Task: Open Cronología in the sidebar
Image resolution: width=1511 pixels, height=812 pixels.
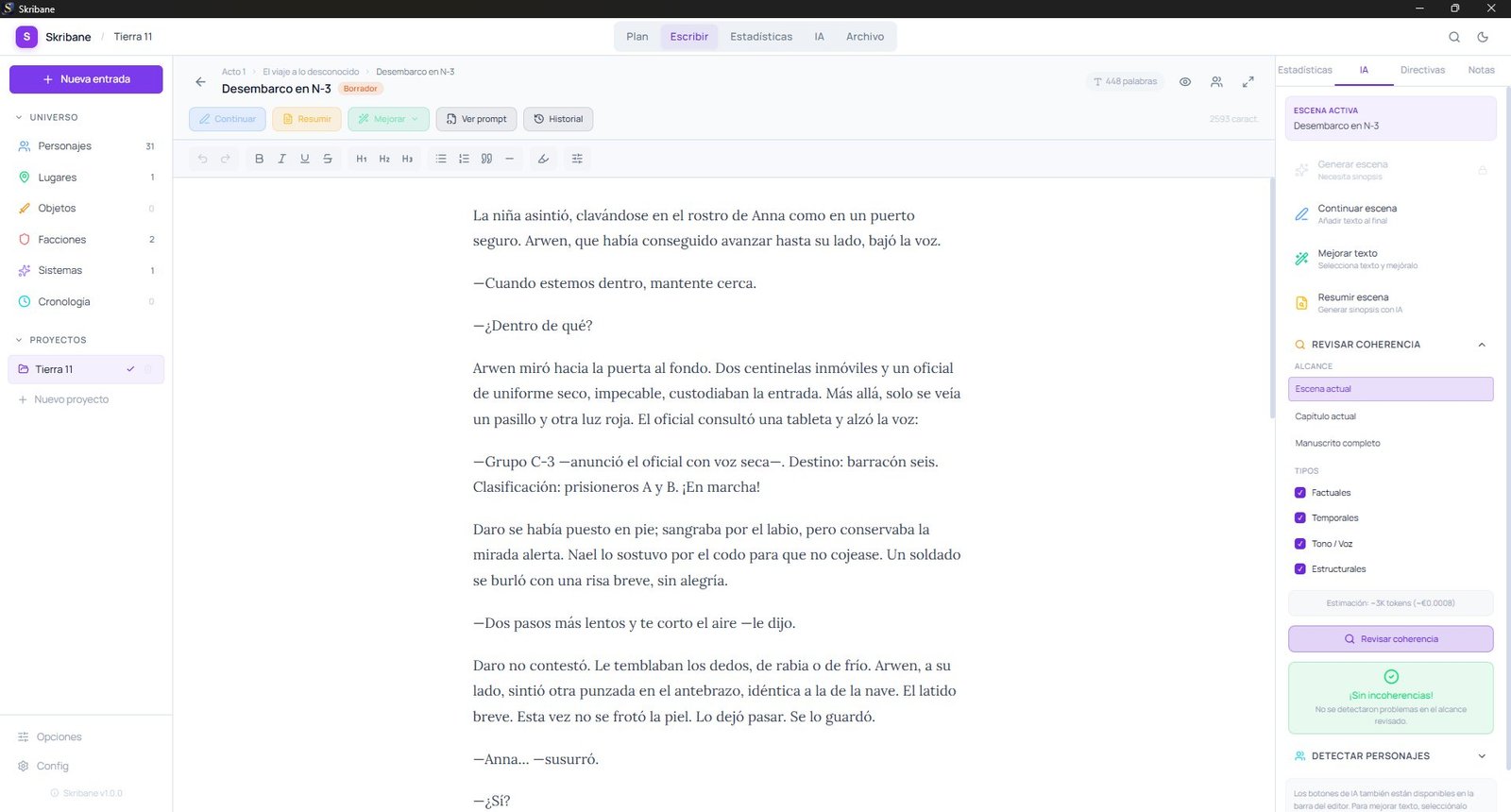Action: click(86, 302)
